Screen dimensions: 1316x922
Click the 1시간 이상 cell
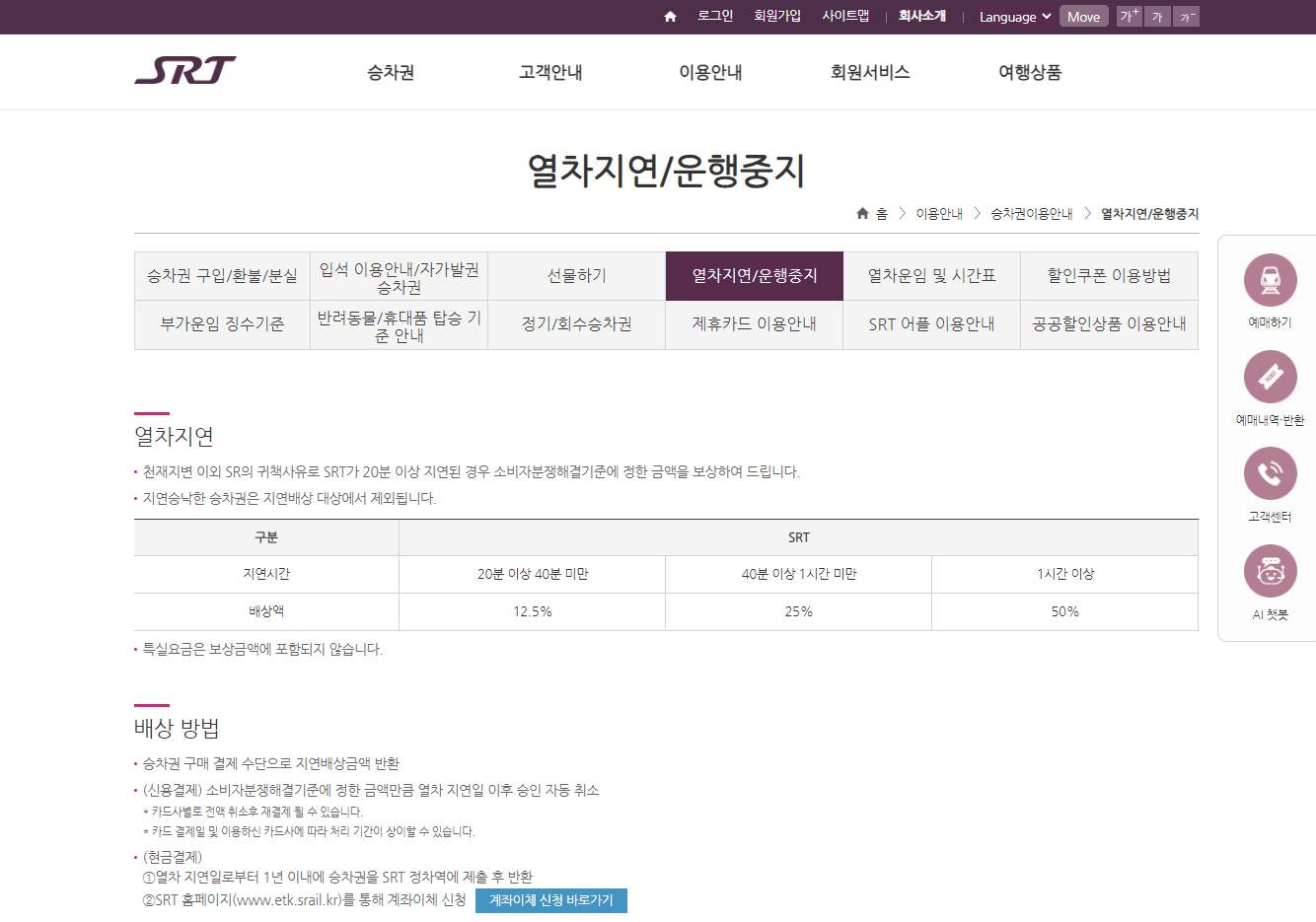tap(1065, 574)
